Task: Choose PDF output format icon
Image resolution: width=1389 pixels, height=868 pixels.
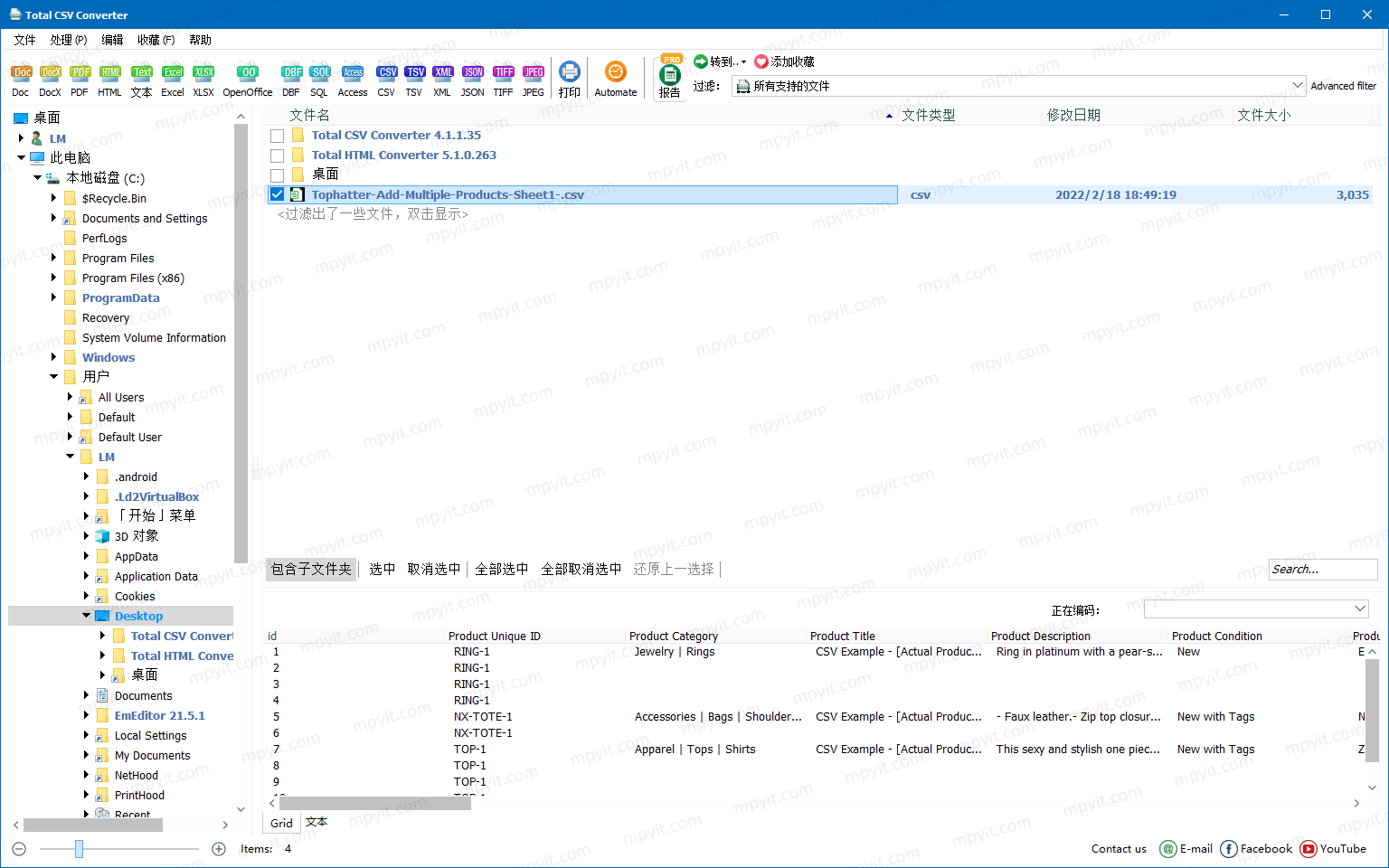Action: 80,80
